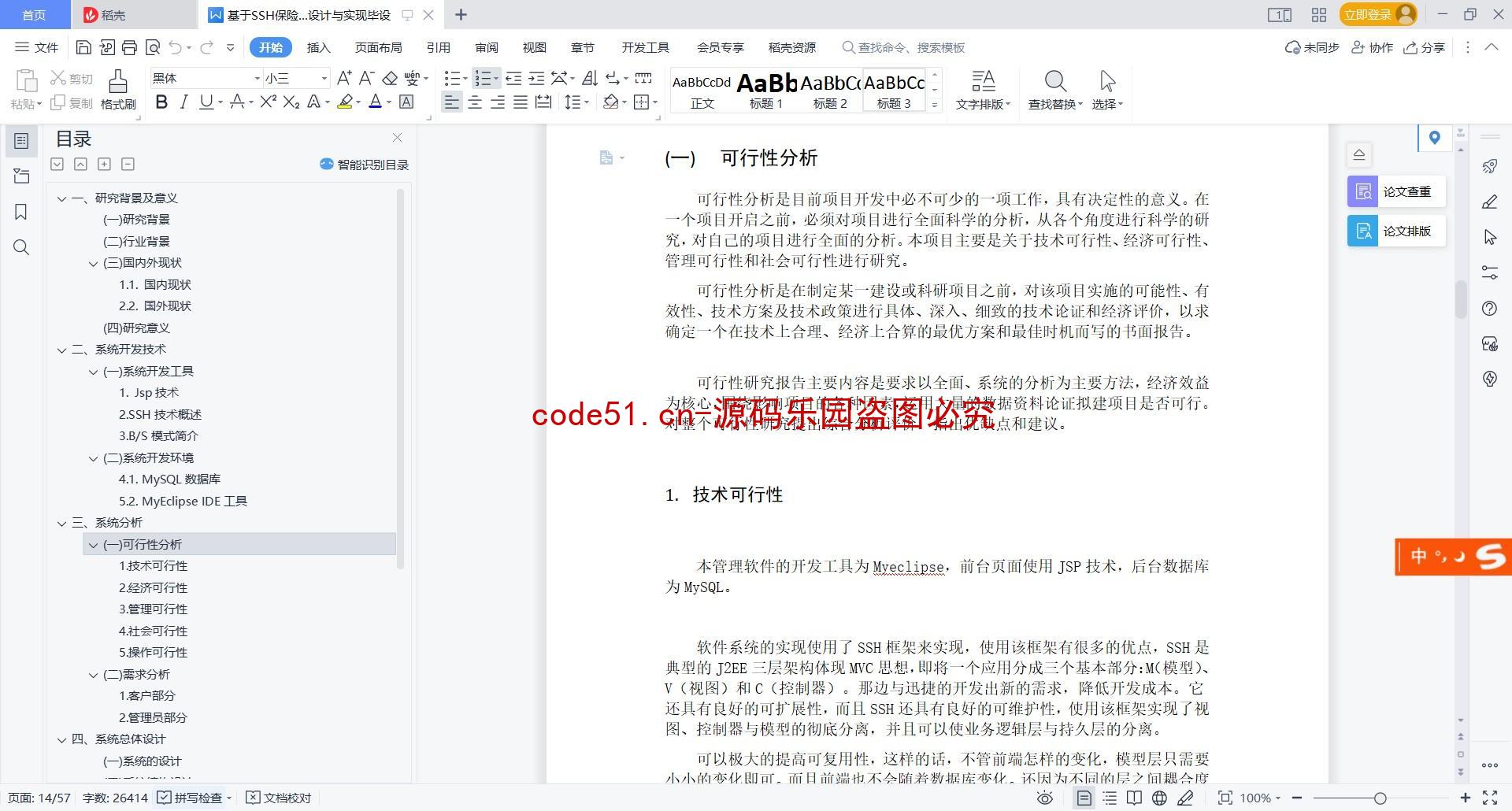Expand the styles gallery
This screenshot has width=1512, height=811.
tap(935, 104)
